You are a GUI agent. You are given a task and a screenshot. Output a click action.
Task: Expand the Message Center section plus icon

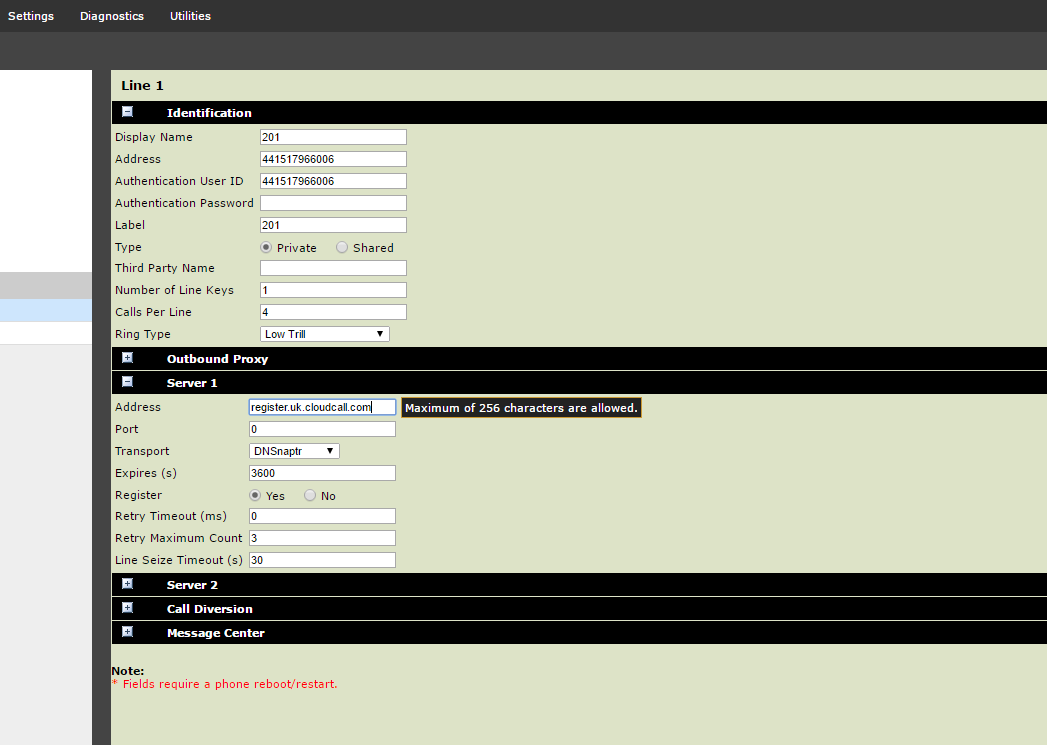pos(128,632)
